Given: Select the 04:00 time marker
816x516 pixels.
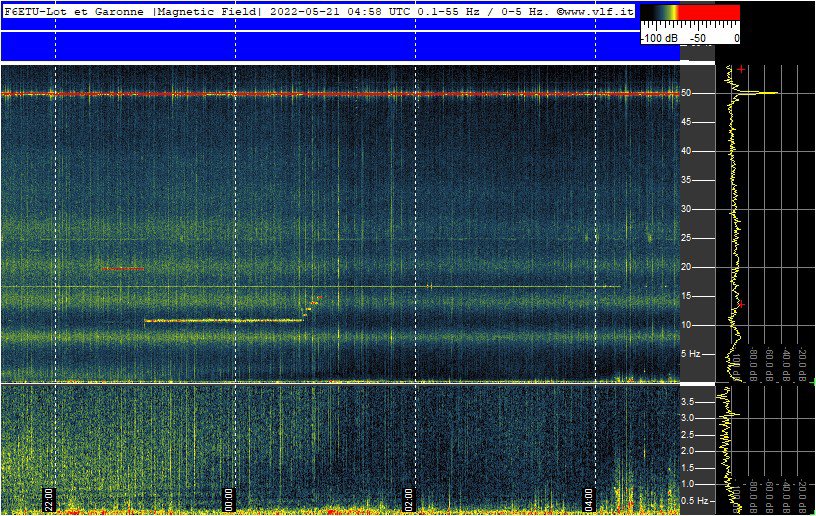Looking at the screenshot, I should tap(588, 497).
